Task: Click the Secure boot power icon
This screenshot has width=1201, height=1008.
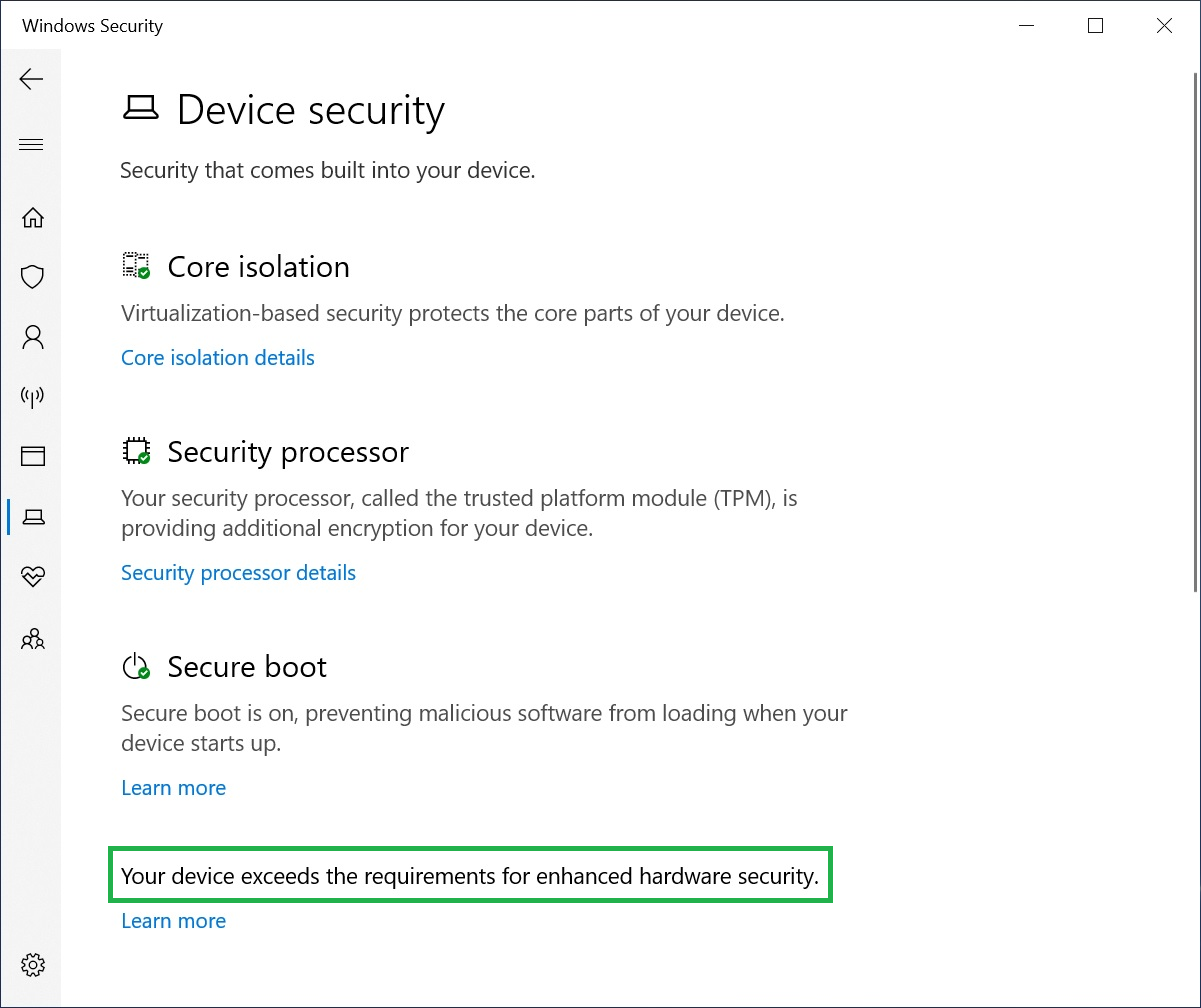Action: 136,665
